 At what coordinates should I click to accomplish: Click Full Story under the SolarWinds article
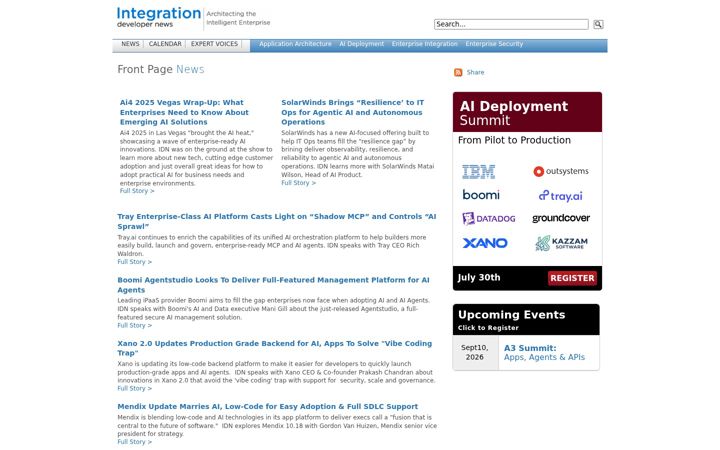(298, 183)
